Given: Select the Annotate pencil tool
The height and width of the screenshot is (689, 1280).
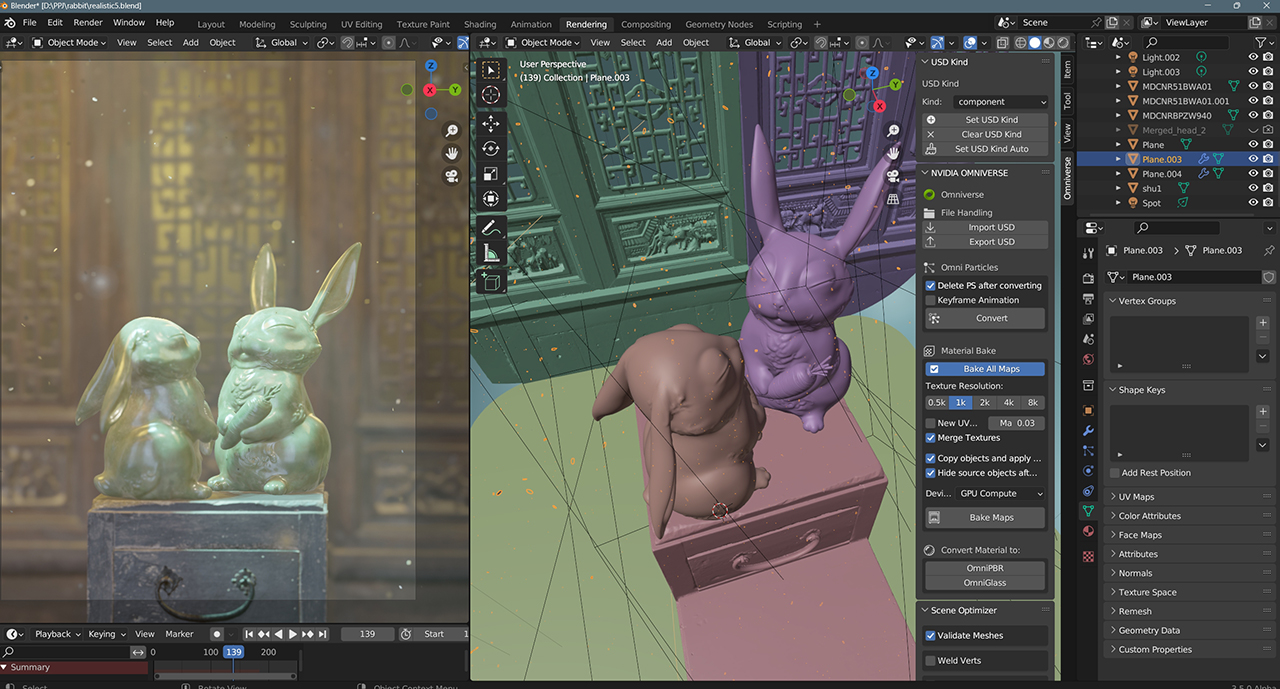Looking at the screenshot, I should (x=491, y=227).
